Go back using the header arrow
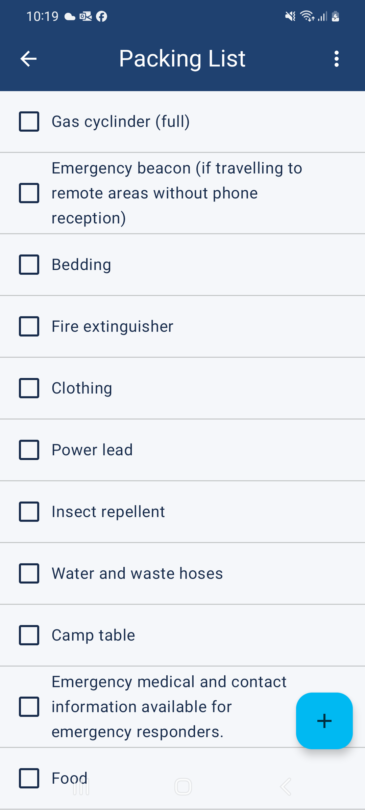The height and width of the screenshot is (810, 365). [28, 59]
